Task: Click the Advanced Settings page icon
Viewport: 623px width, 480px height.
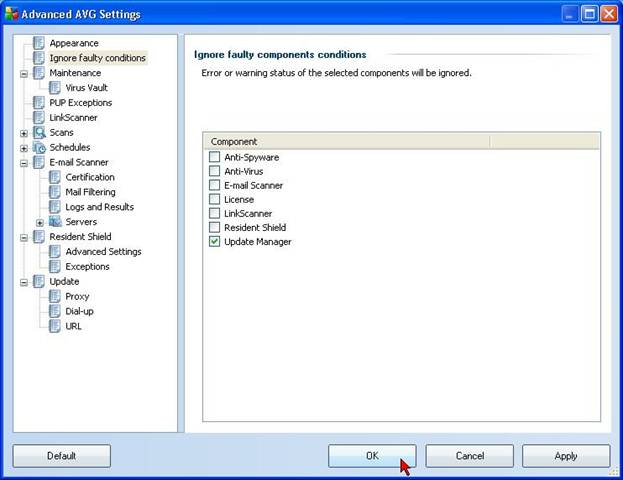Action: tap(55, 252)
